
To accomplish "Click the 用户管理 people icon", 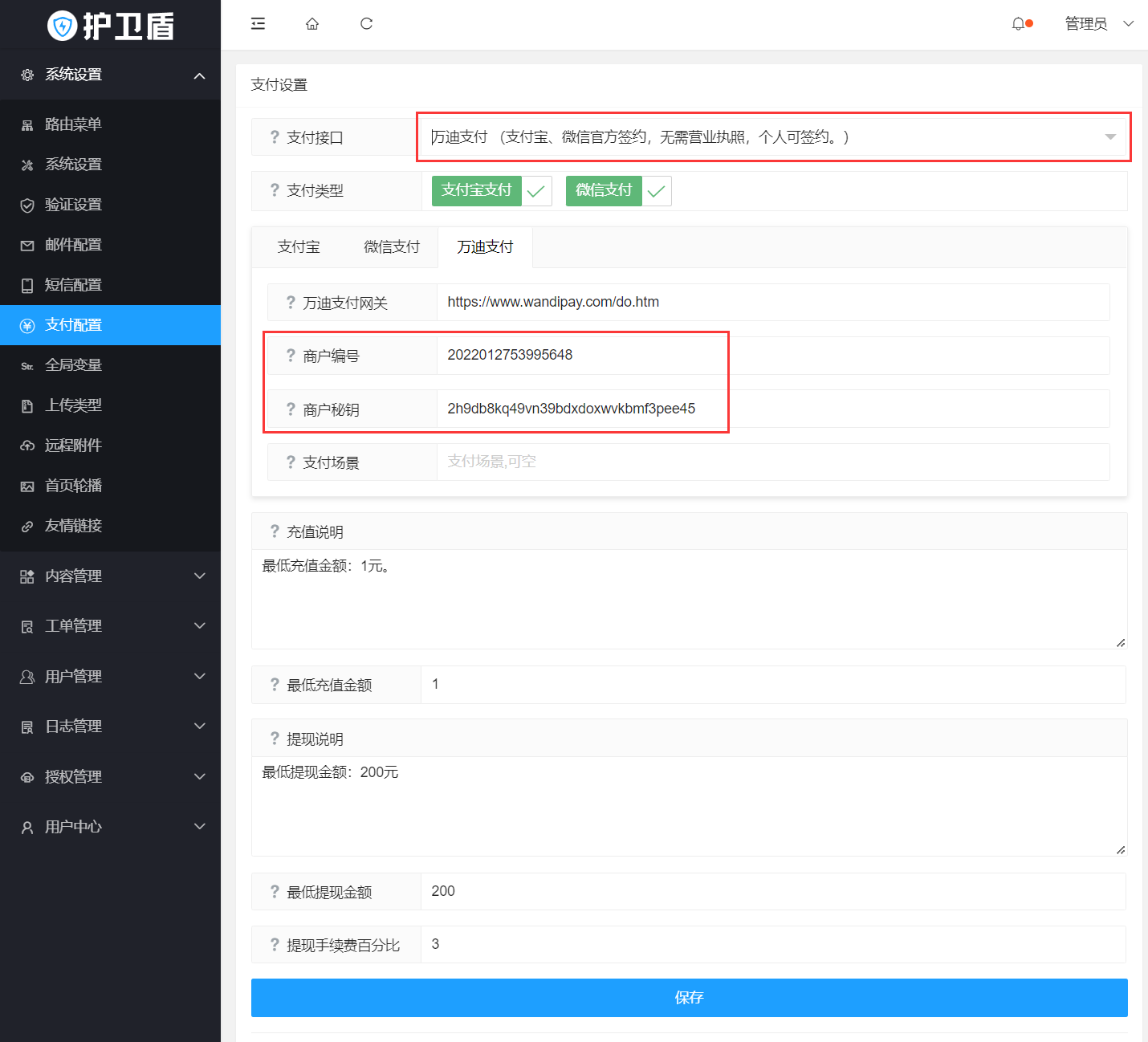I will pos(27,677).
